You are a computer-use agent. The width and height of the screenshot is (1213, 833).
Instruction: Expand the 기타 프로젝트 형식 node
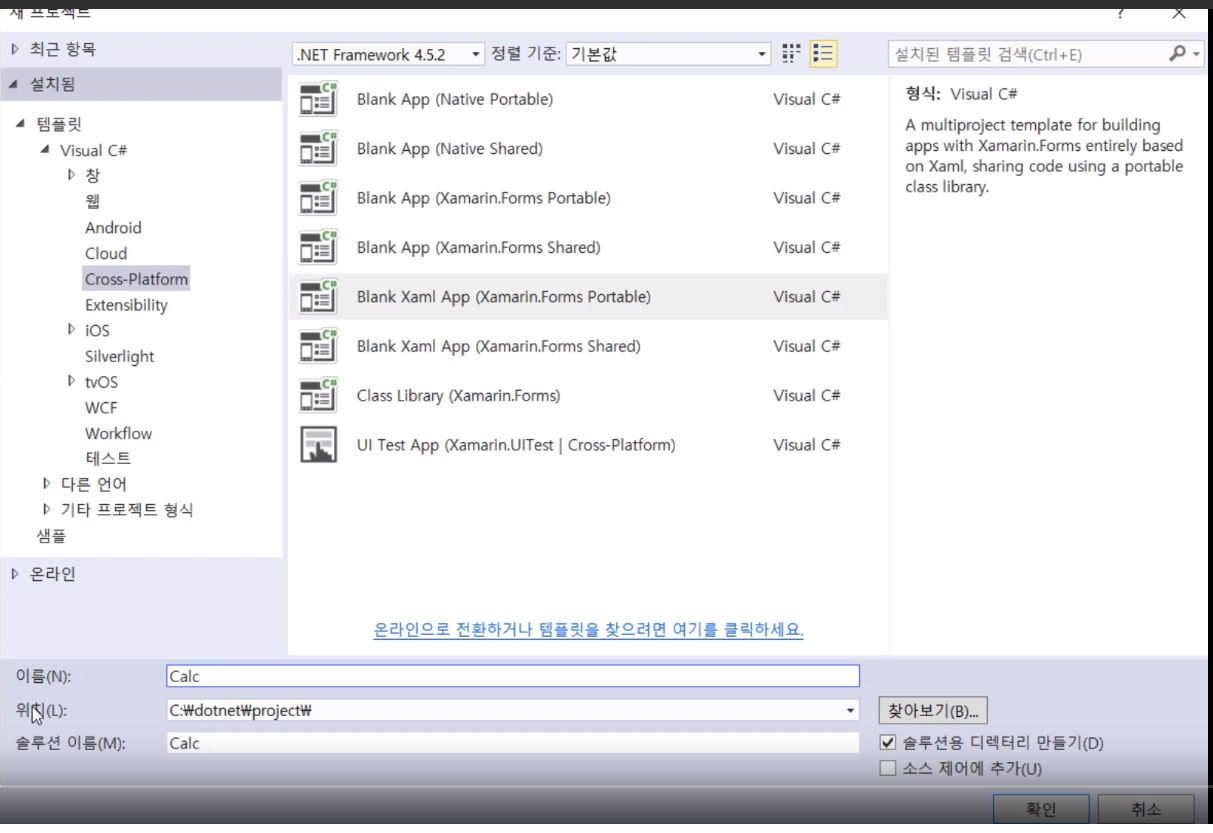(46, 509)
